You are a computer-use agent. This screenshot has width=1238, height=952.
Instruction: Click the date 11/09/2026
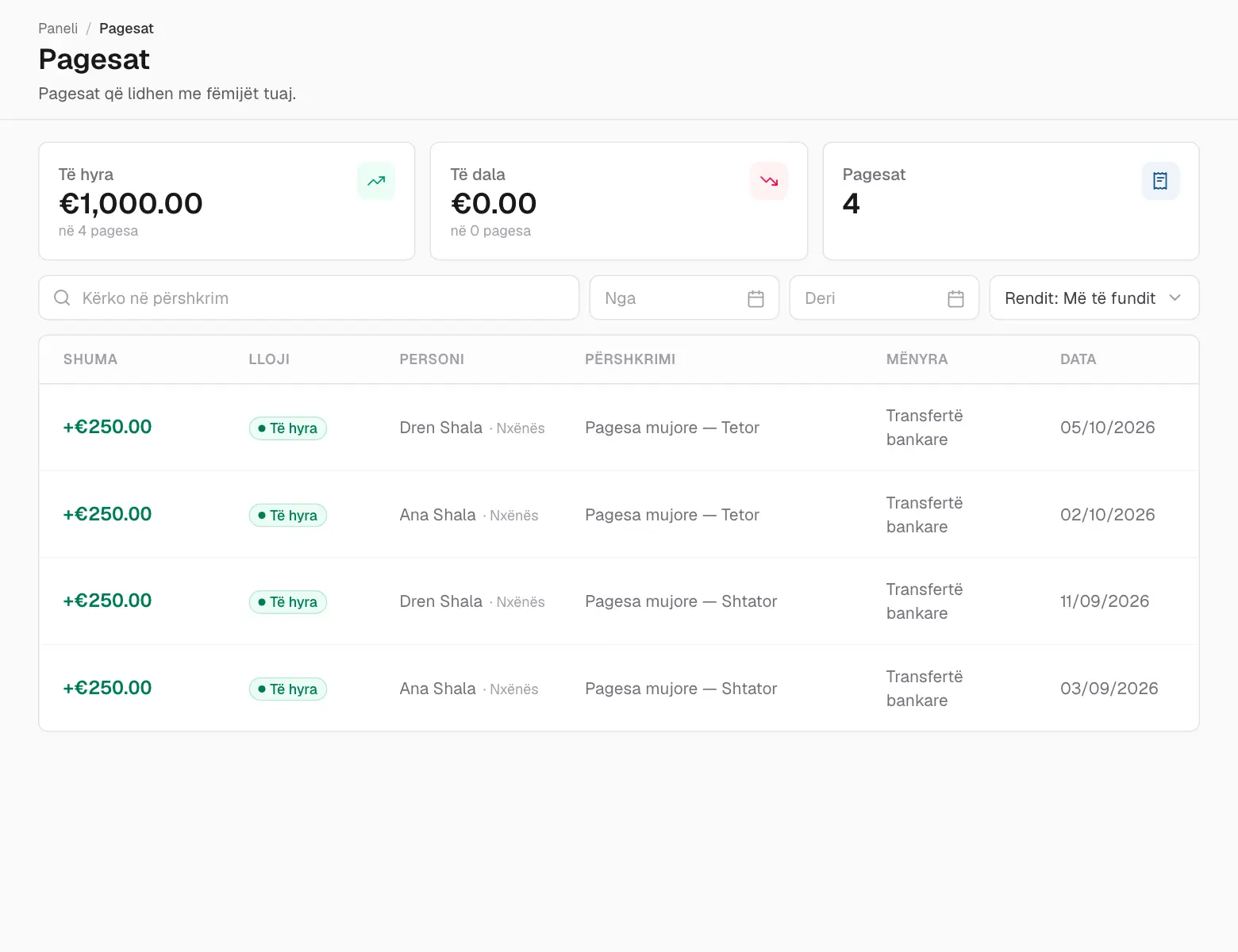point(1105,601)
